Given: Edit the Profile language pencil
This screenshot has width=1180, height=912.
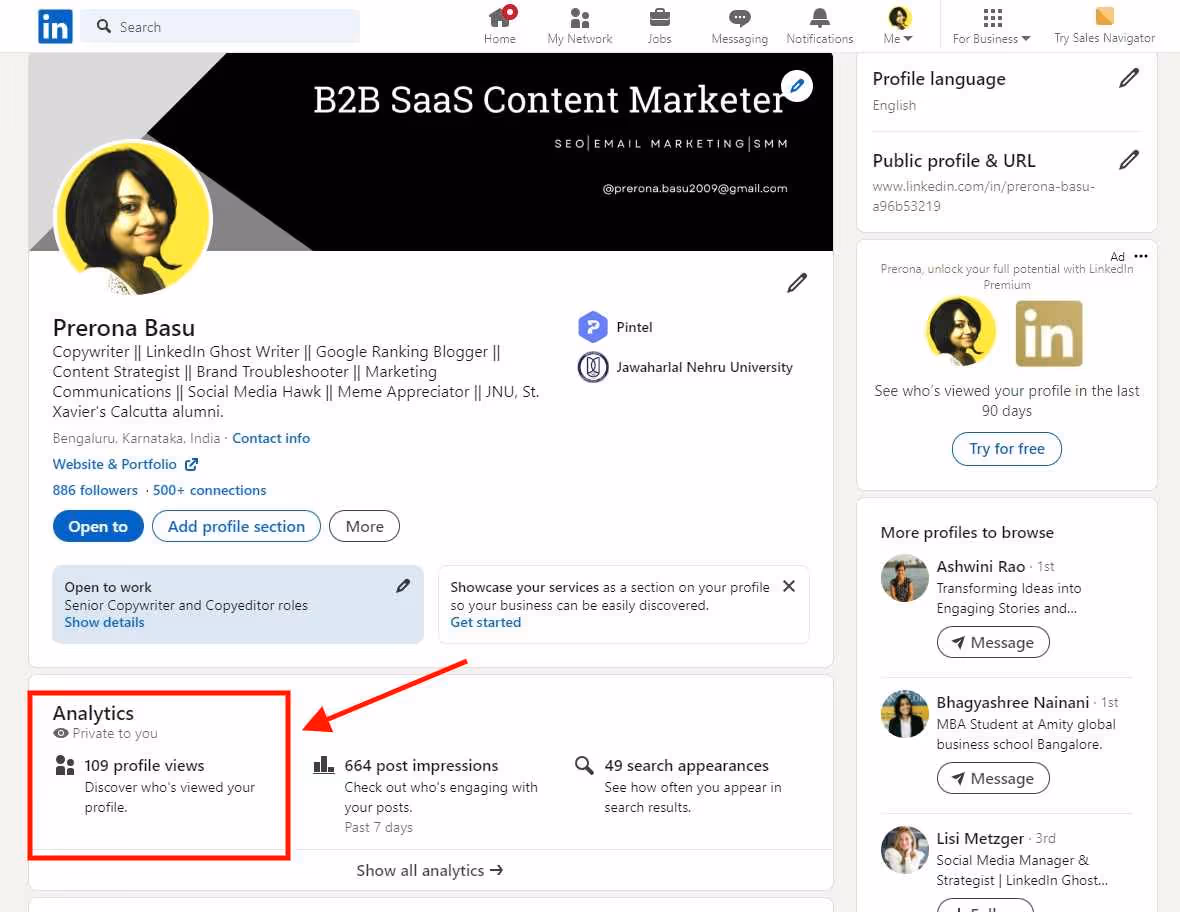Looking at the screenshot, I should coord(1129,78).
